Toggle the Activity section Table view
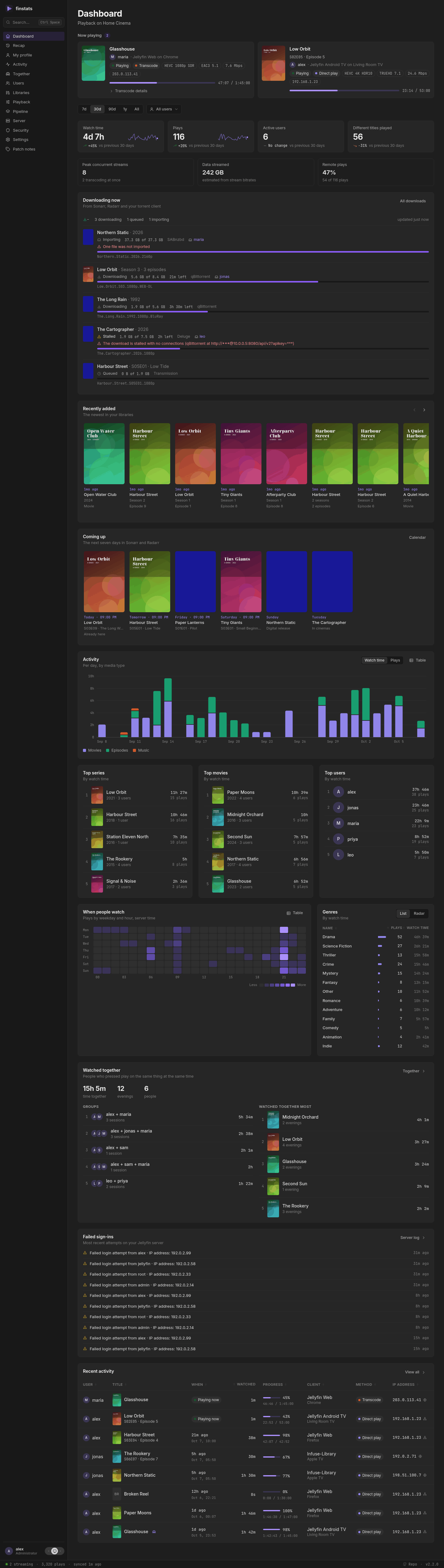Viewport: 444px width, 1568px height. click(417, 660)
